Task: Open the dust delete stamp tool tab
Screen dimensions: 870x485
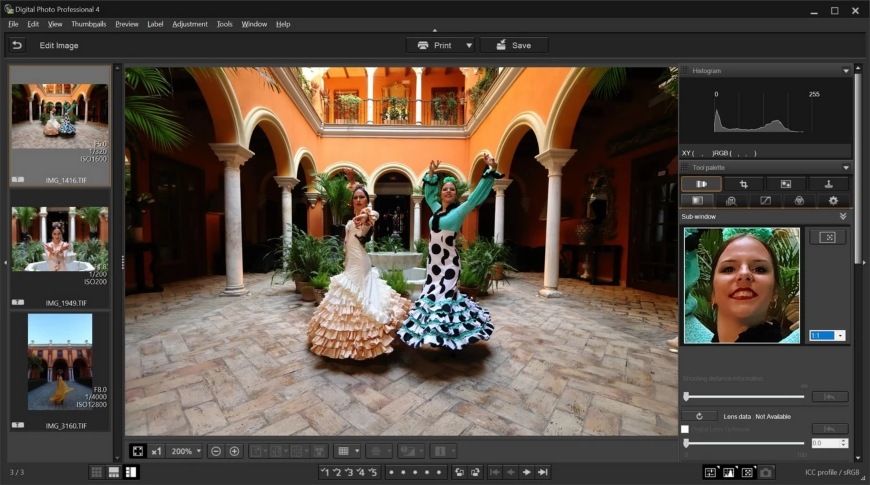Action: click(x=828, y=184)
